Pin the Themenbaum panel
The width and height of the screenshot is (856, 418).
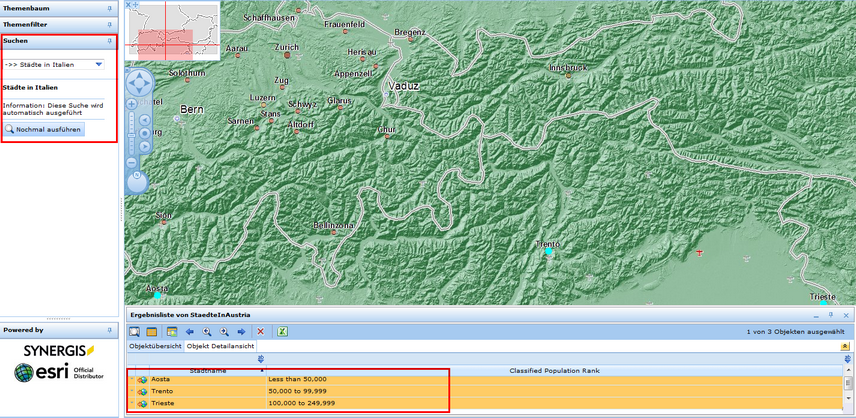point(109,9)
